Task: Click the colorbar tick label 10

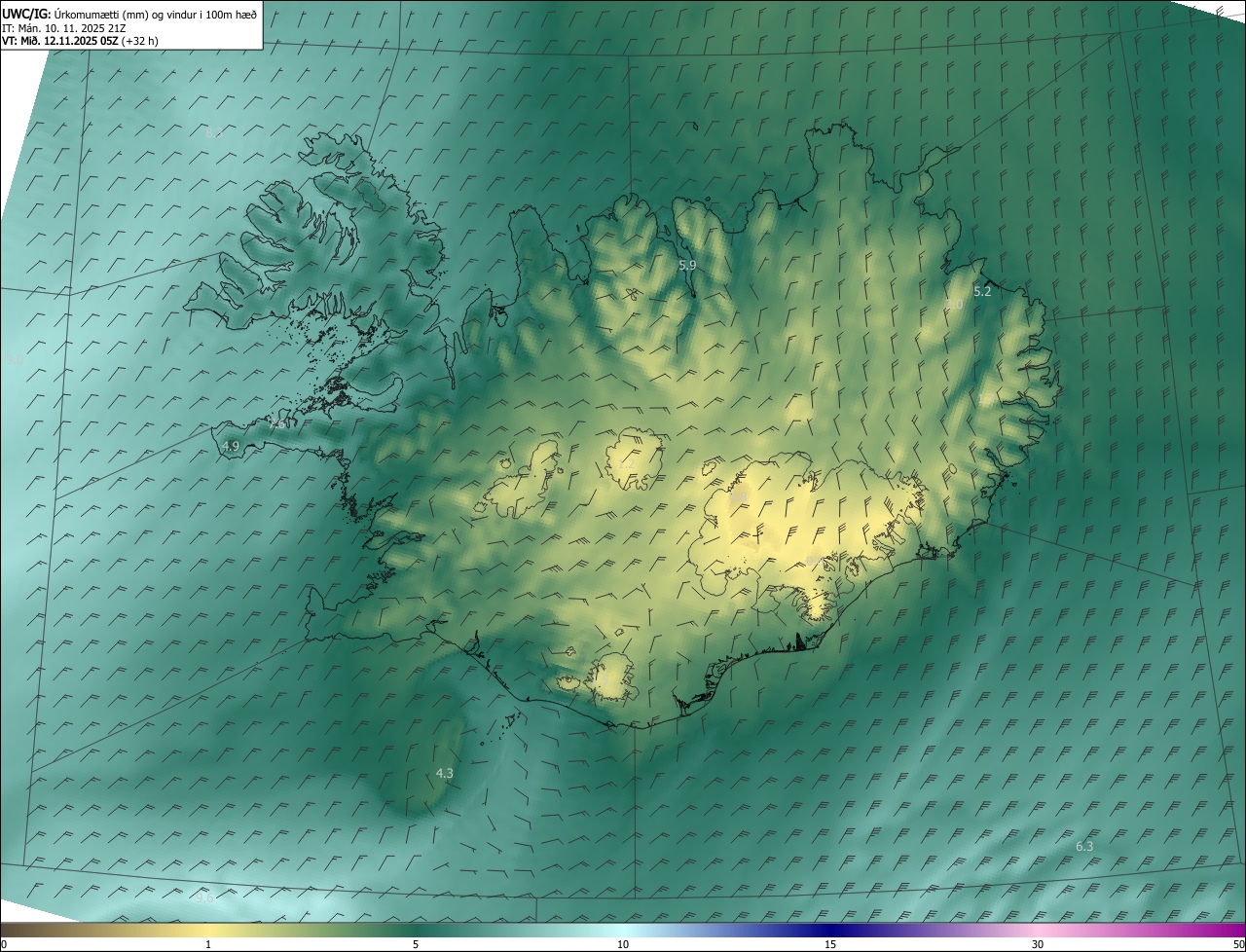Action: click(623, 944)
